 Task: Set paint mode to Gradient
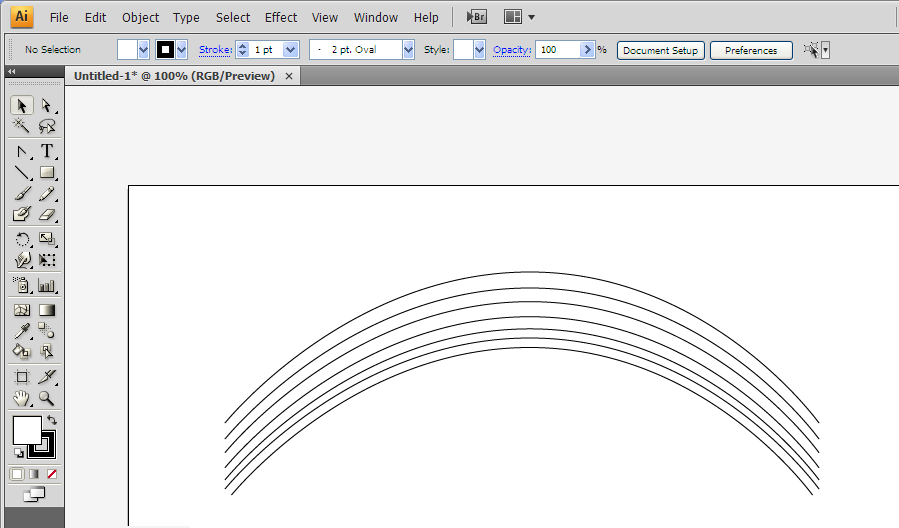34,474
